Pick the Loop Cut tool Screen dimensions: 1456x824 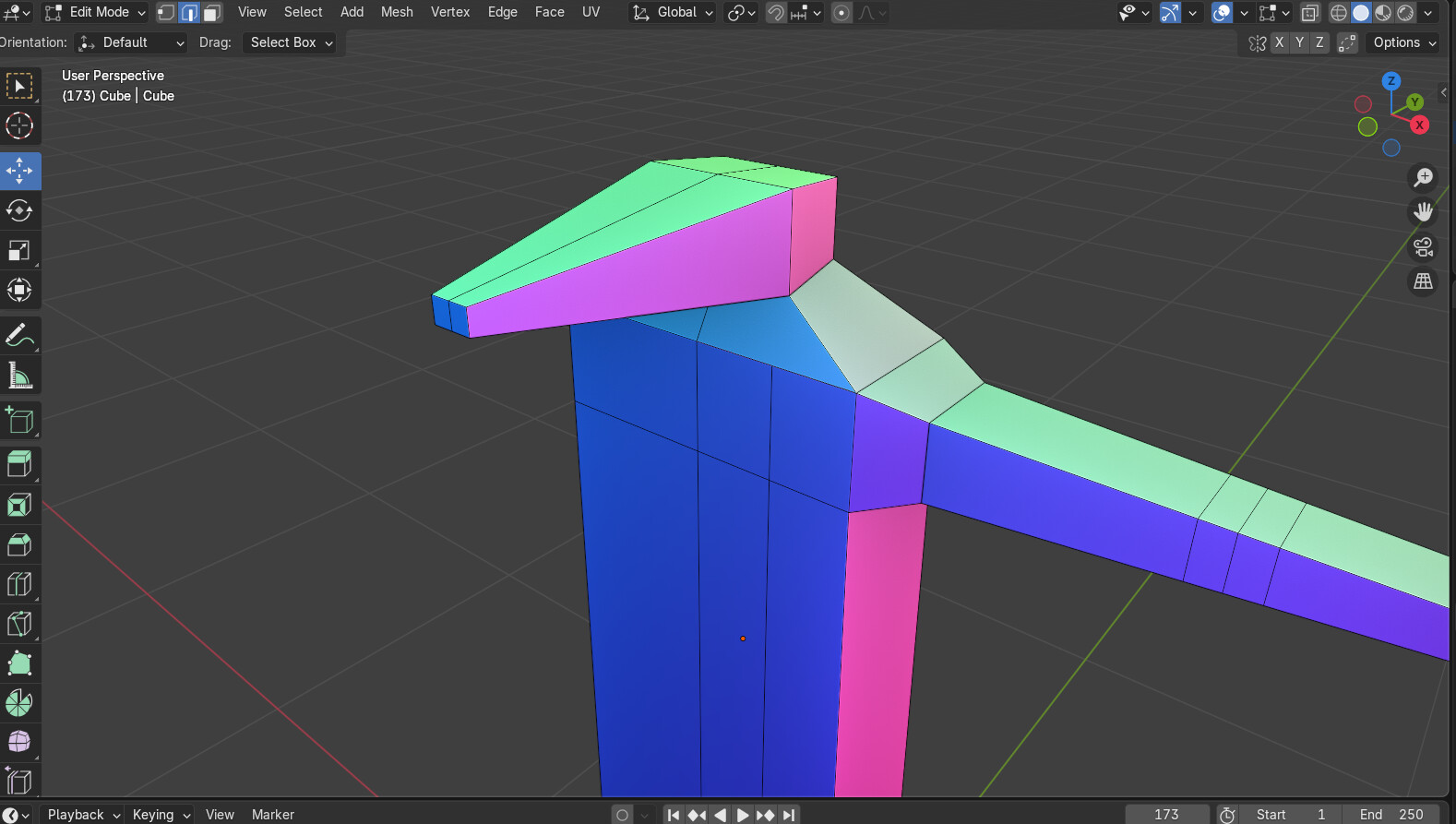[x=19, y=583]
